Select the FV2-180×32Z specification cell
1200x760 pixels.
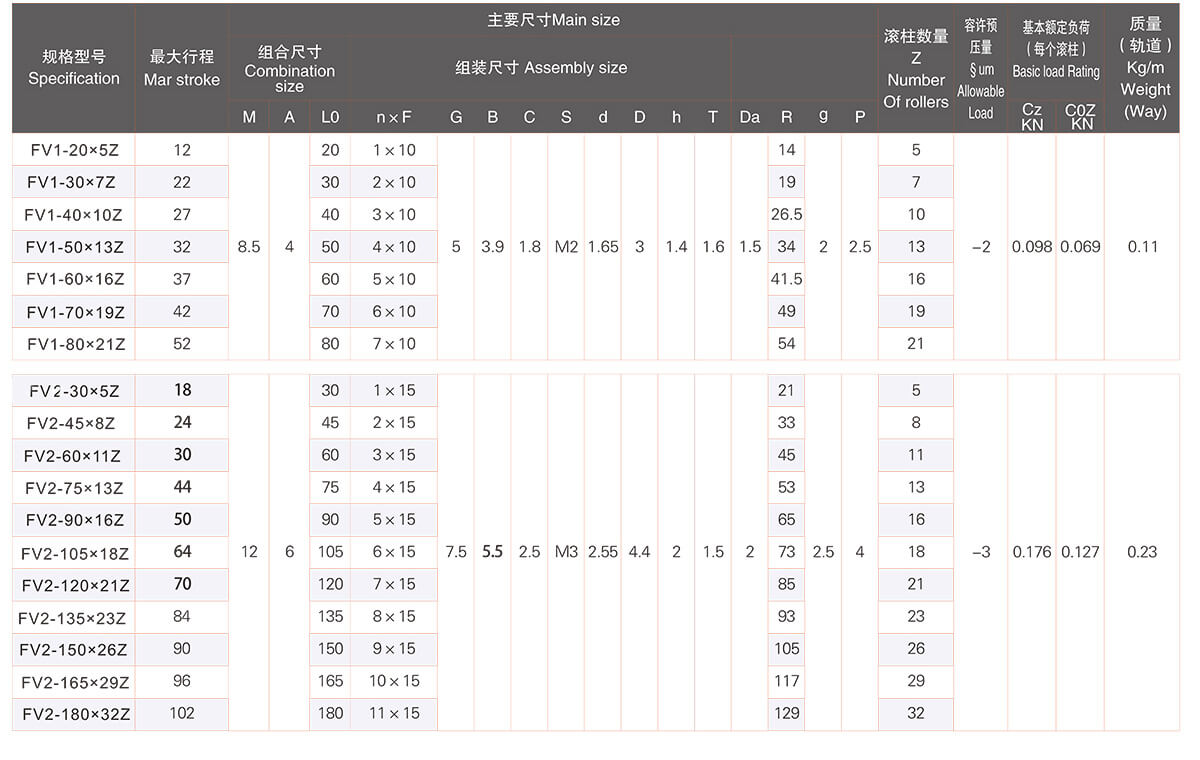pos(74,714)
